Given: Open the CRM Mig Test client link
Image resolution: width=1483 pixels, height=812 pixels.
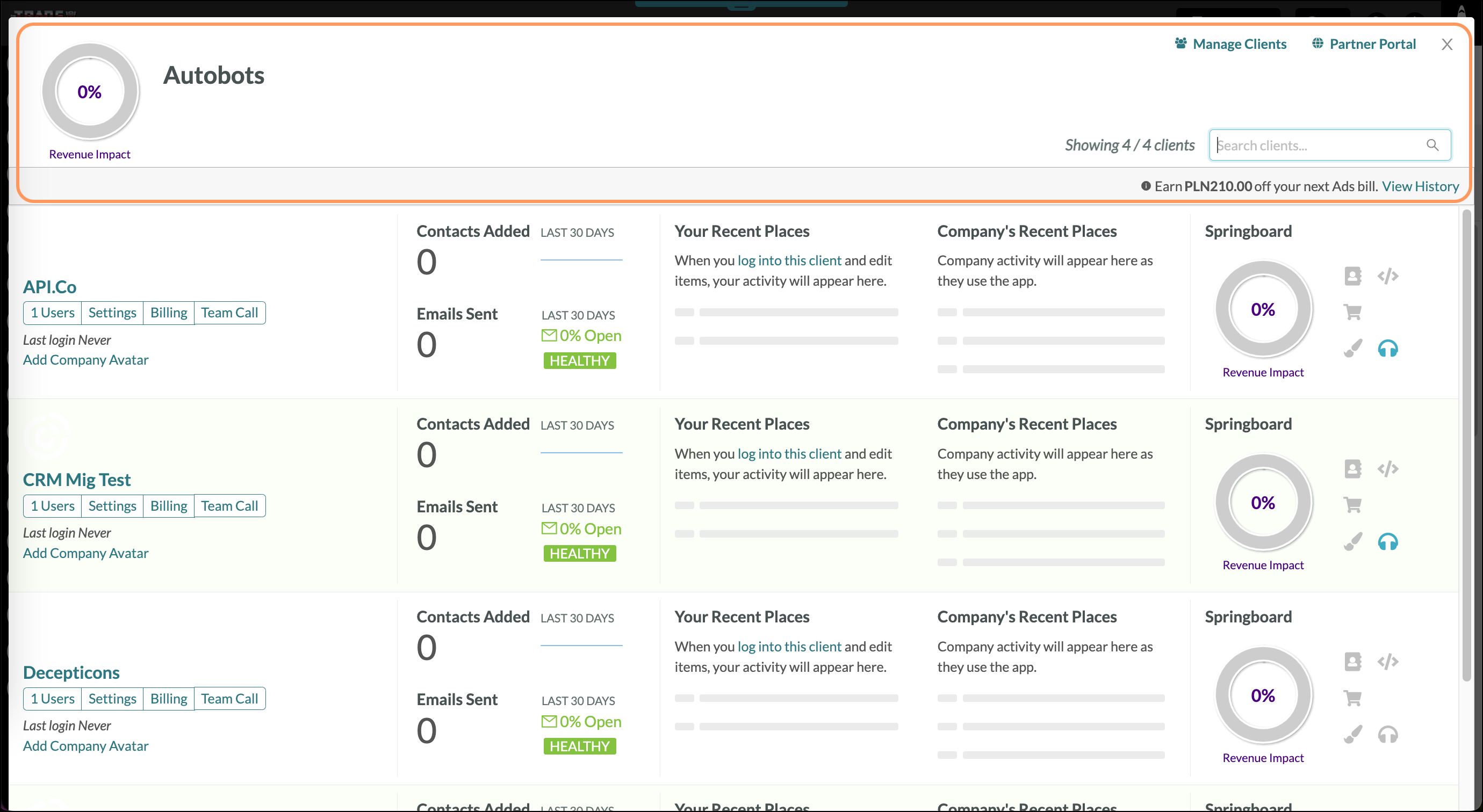Looking at the screenshot, I should point(76,480).
